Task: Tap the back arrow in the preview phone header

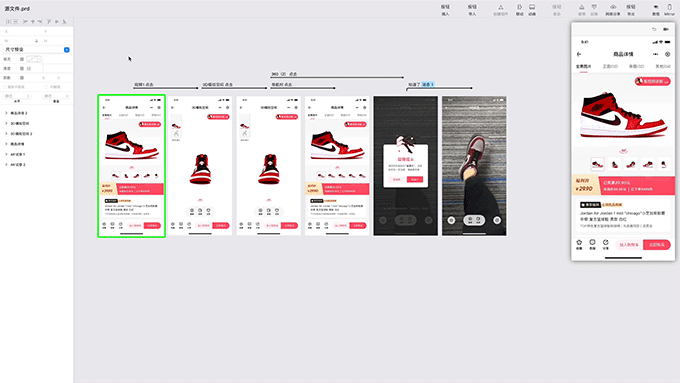Action: pos(579,54)
